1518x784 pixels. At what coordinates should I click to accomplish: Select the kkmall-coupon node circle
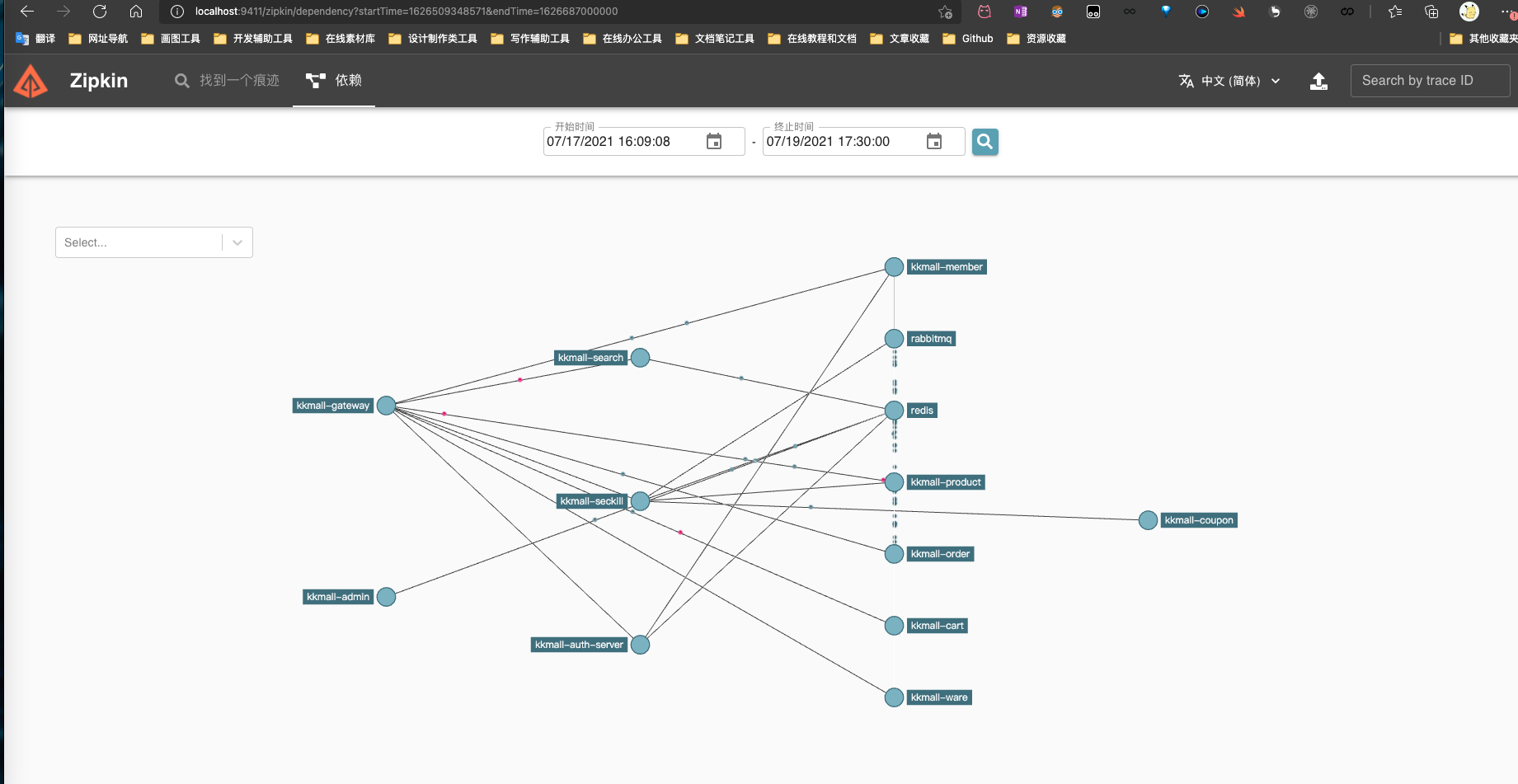pos(1148,520)
